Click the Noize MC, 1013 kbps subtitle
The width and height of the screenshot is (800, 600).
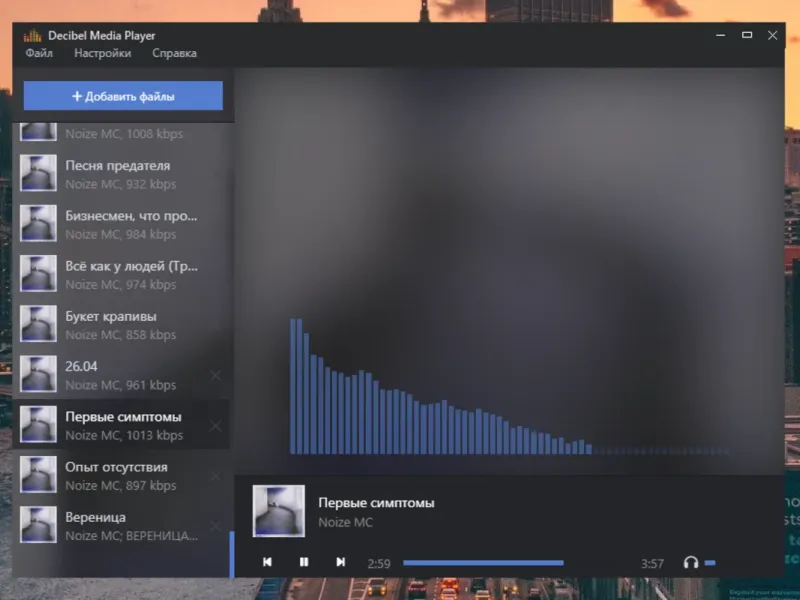(124, 435)
